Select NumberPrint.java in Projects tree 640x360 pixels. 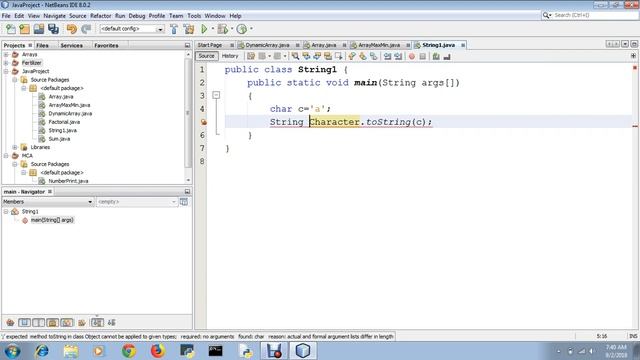pyautogui.click(x=68, y=181)
